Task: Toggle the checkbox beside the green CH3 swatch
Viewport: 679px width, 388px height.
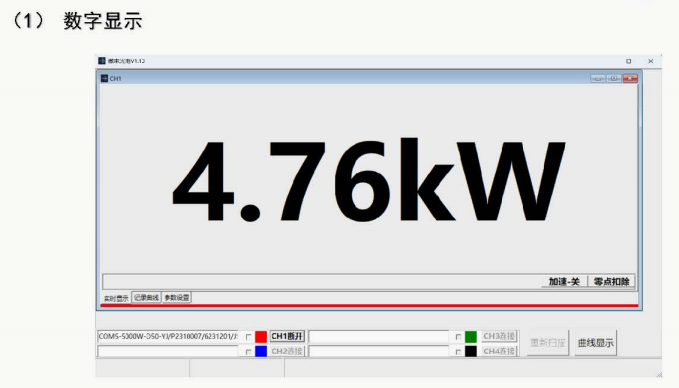Action: tap(458, 337)
